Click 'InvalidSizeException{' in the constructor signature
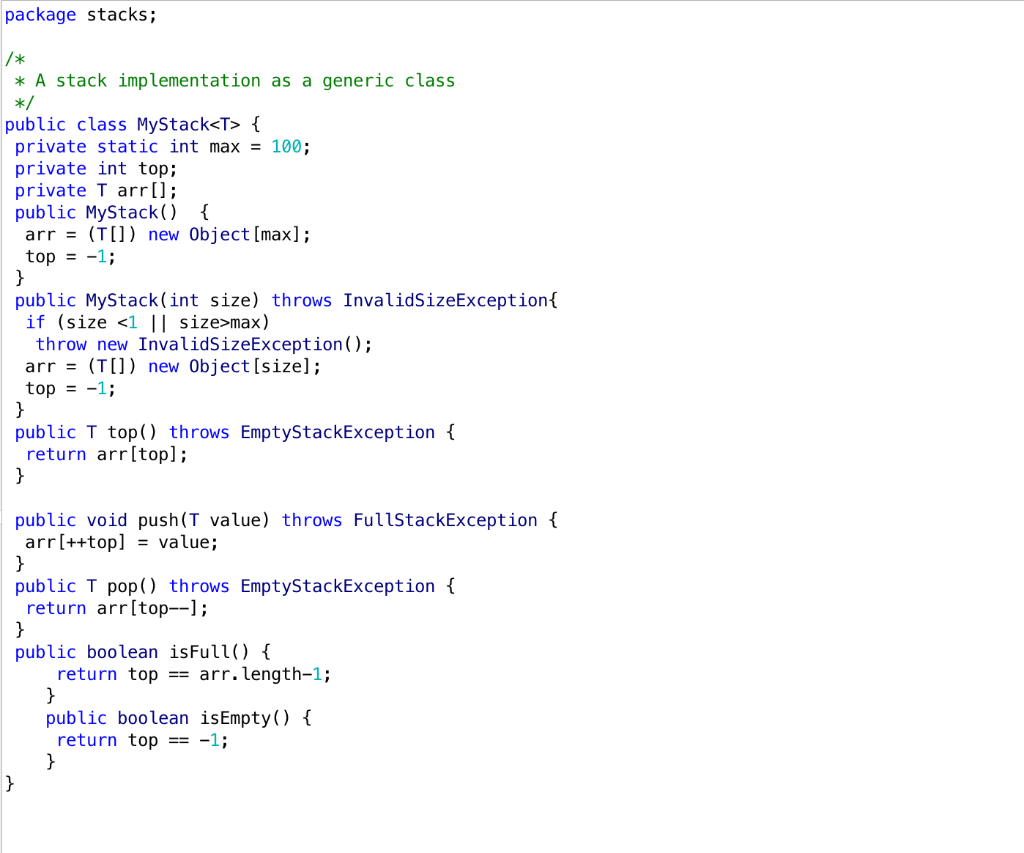 tap(450, 300)
